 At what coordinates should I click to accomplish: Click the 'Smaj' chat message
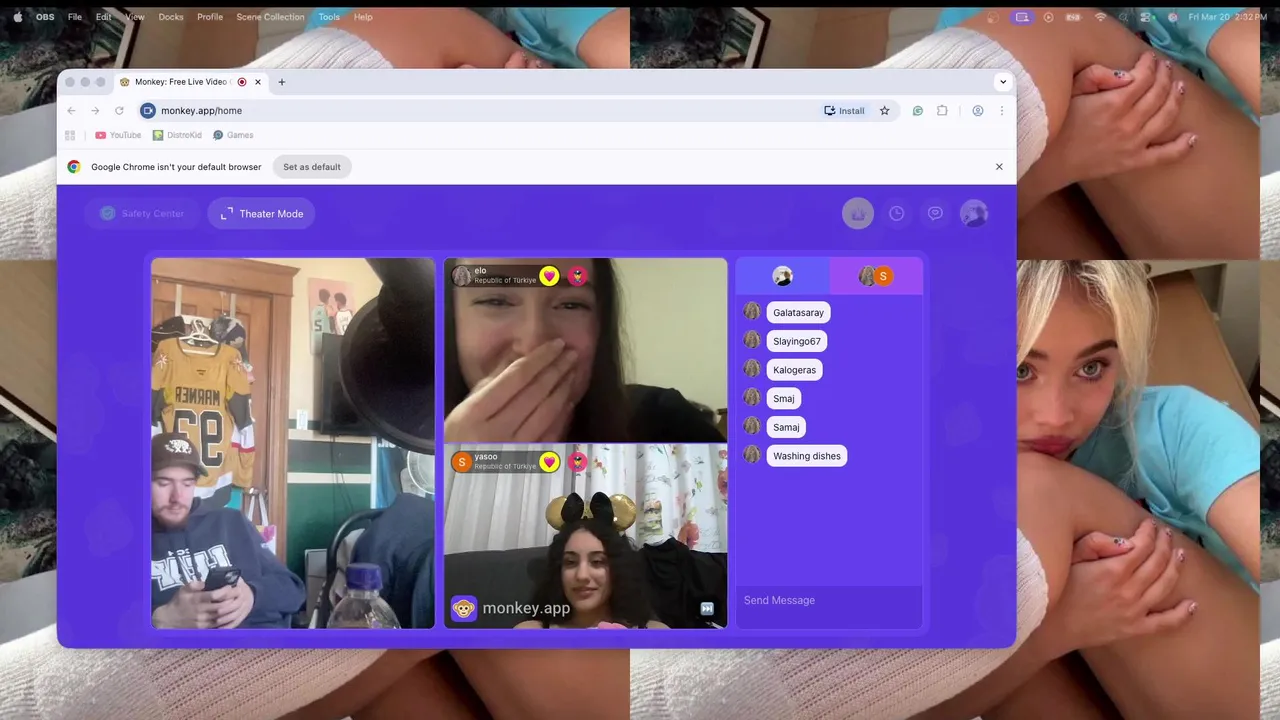(x=784, y=398)
